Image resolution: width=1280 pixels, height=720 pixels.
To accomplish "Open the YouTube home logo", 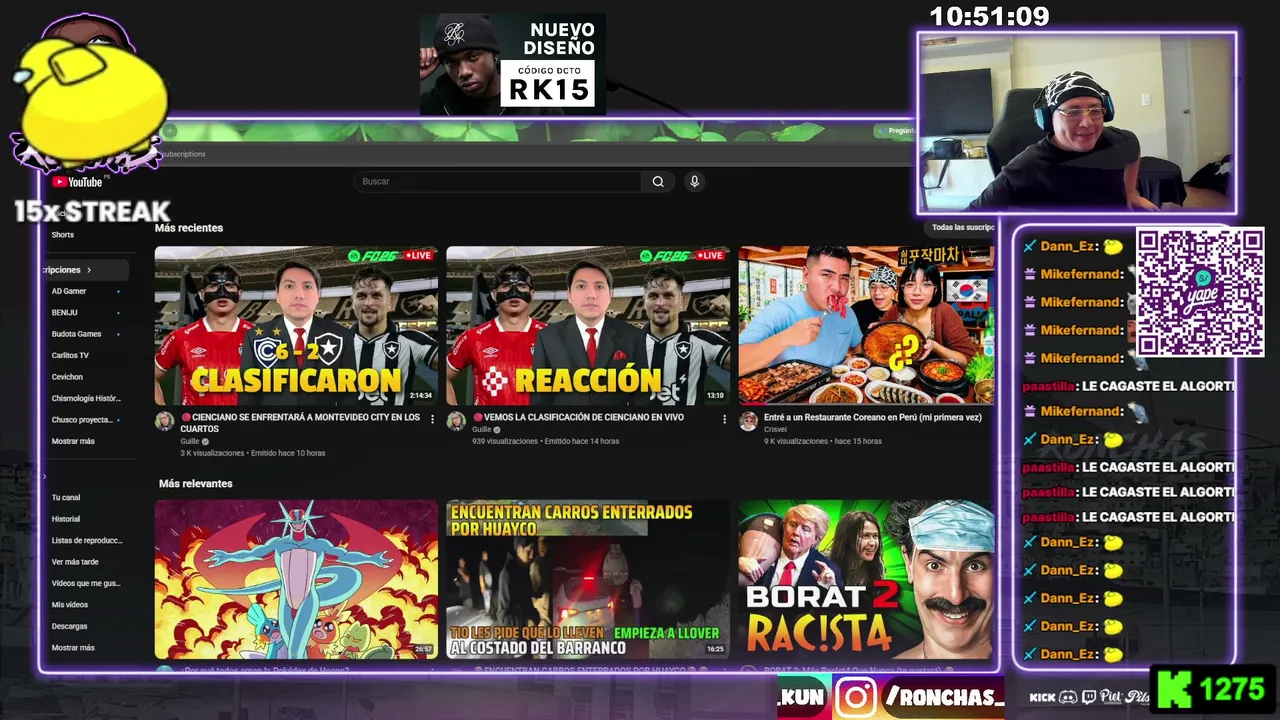I will (x=77, y=182).
